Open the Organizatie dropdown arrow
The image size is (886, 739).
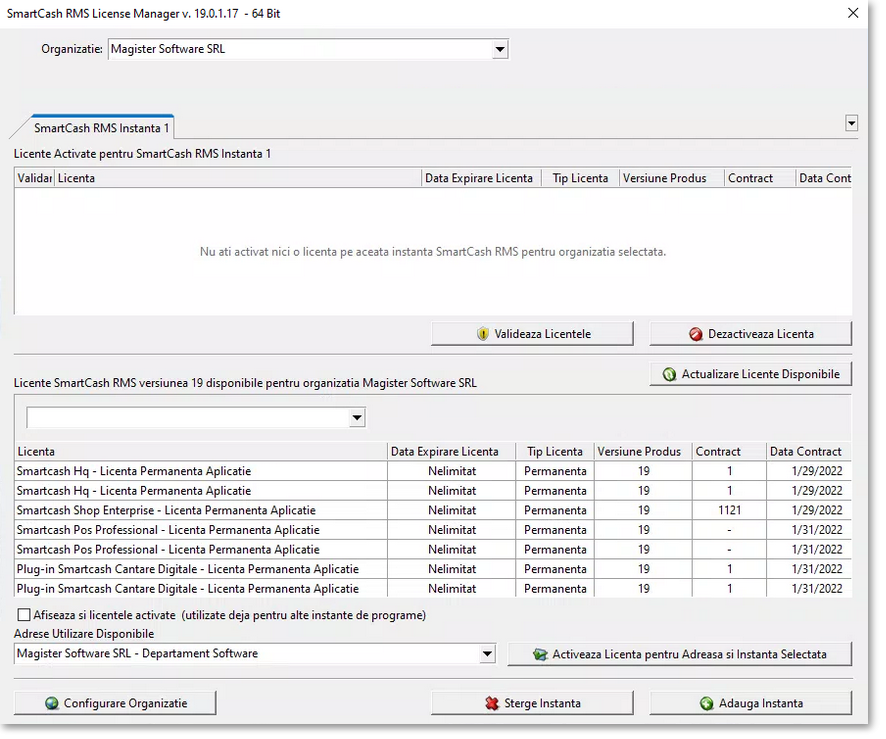(x=500, y=49)
